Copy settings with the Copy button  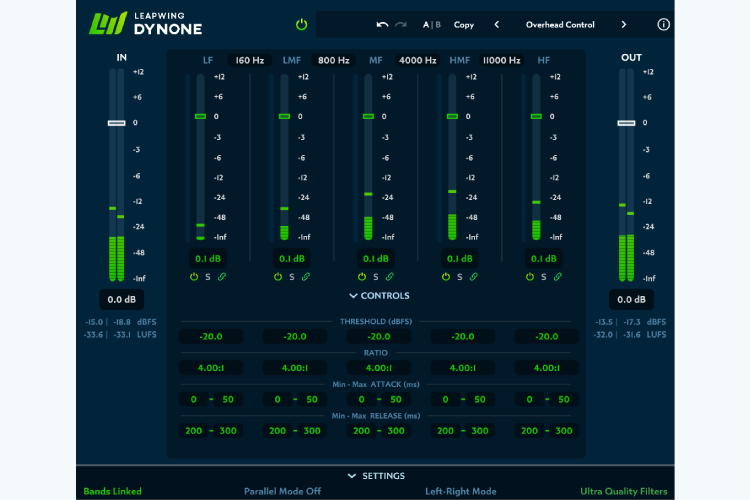(463, 25)
